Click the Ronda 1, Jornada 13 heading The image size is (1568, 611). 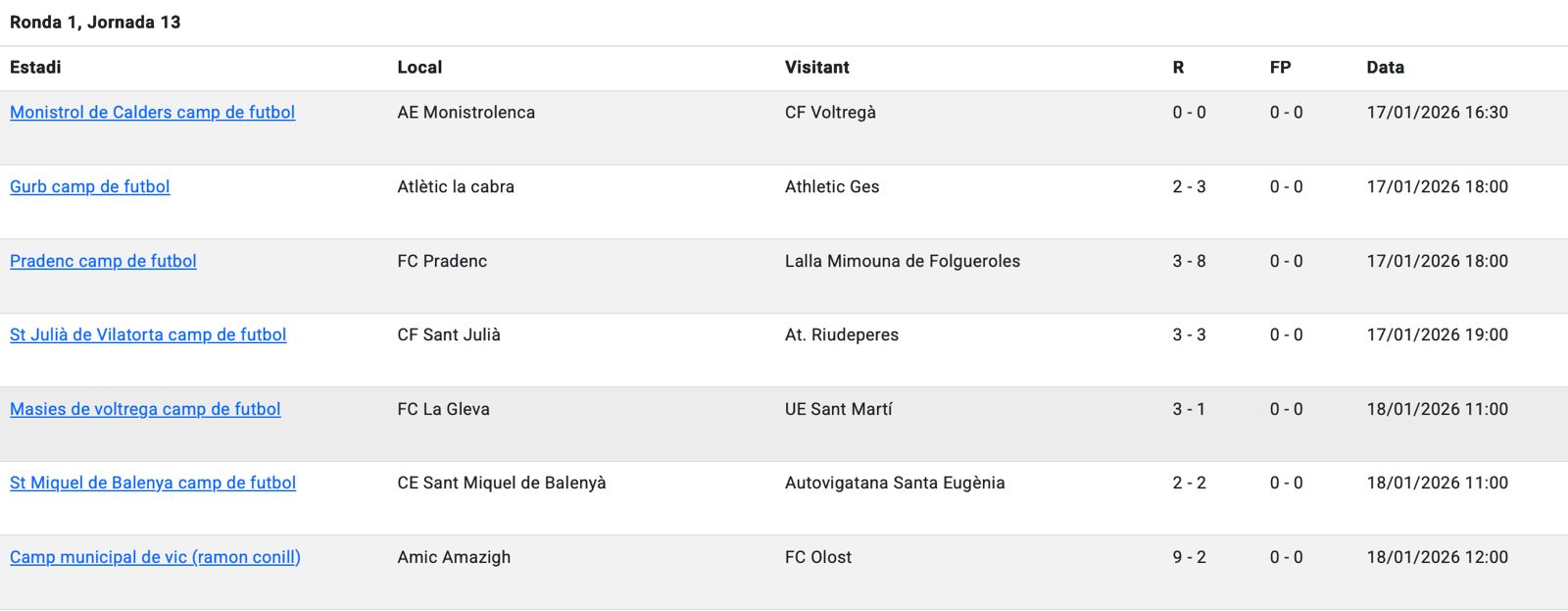95,23
